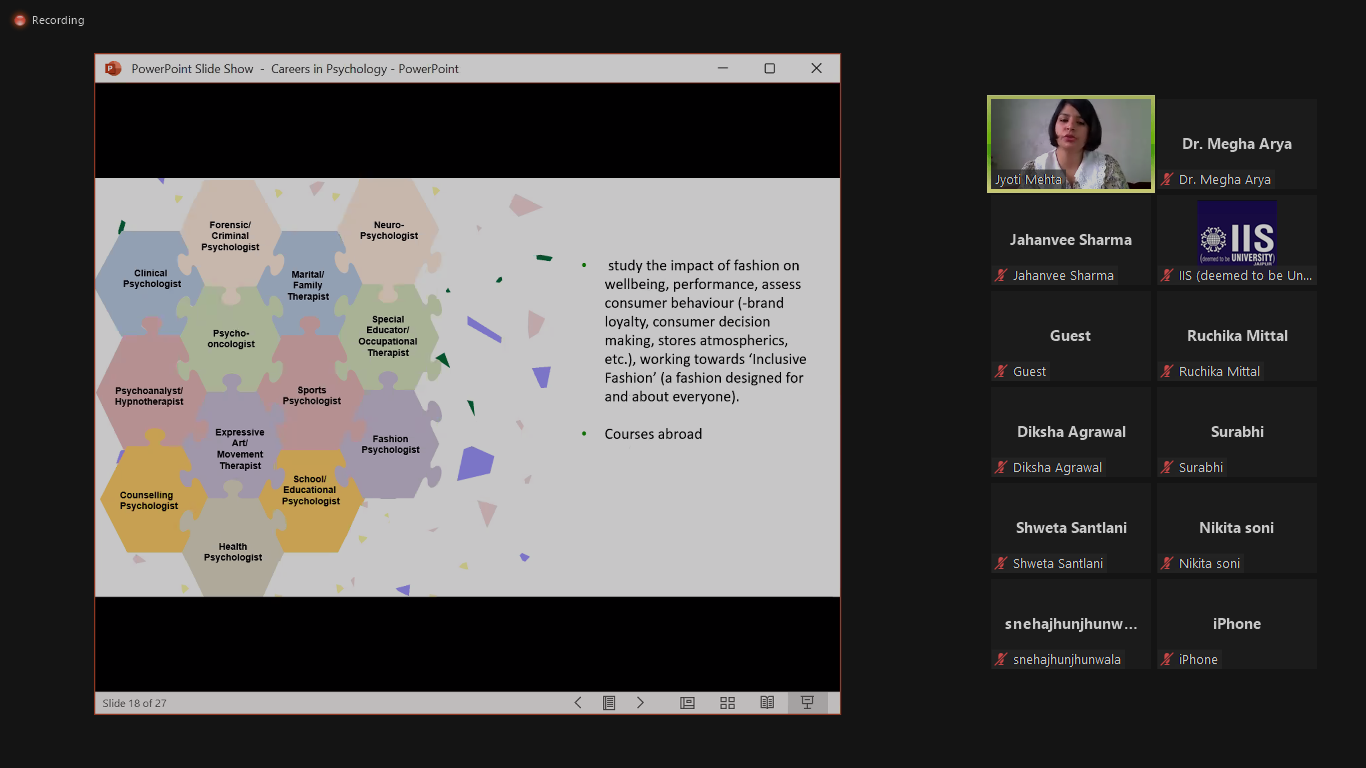Screen dimensions: 1366x768
Task: Click the PowerPoint logo in title bar
Action: (x=113, y=69)
